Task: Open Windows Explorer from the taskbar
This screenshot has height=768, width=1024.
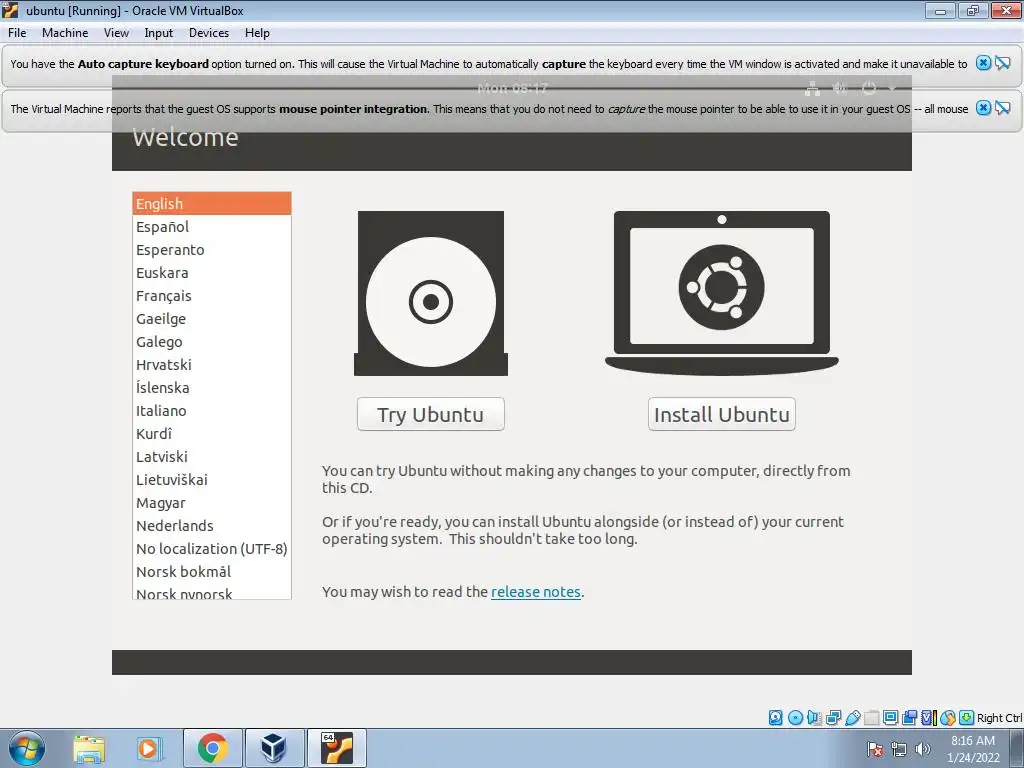Action: [x=89, y=749]
